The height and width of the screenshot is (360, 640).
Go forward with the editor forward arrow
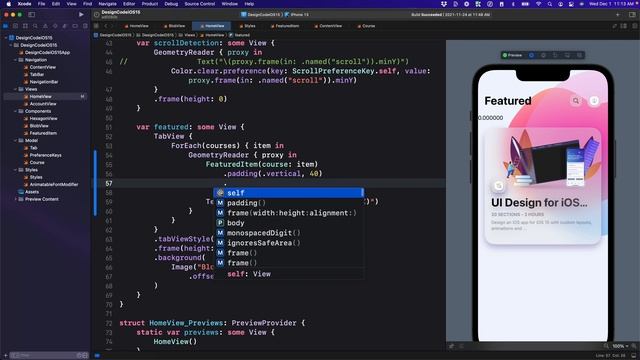(112, 26)
